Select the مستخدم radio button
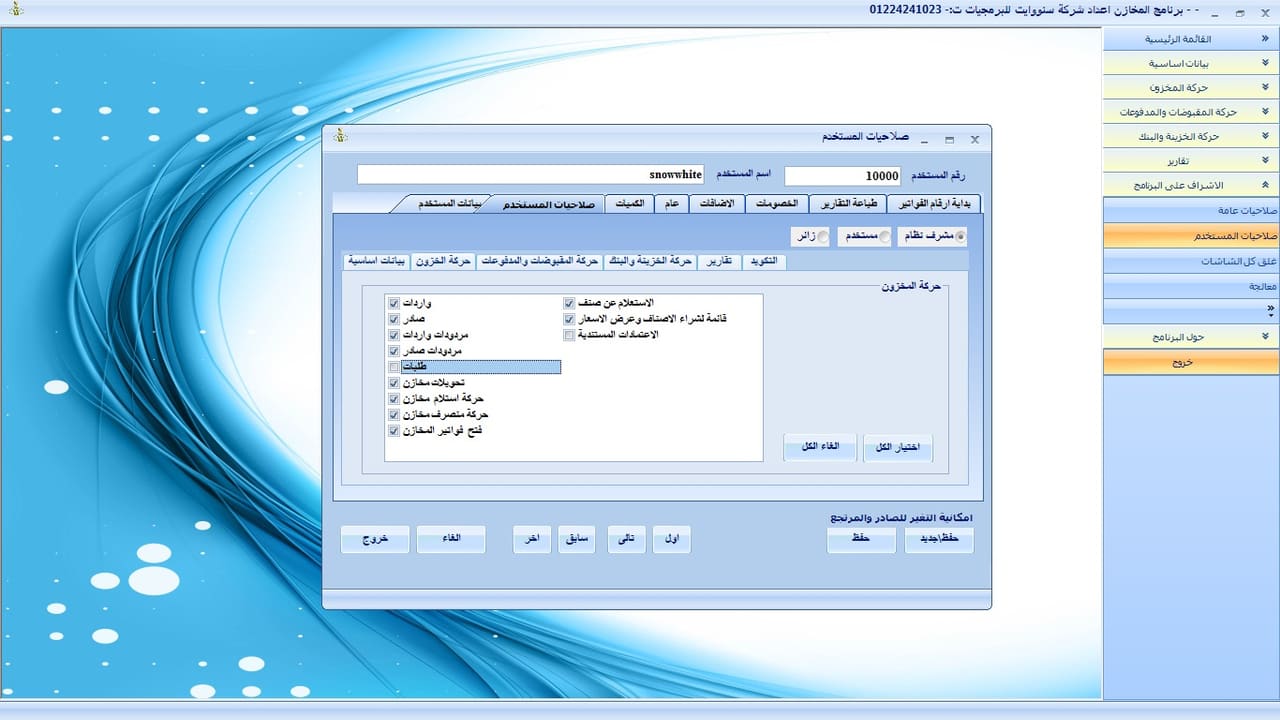The width and height of the screenshot is (1280, 720). coord(884,237)
